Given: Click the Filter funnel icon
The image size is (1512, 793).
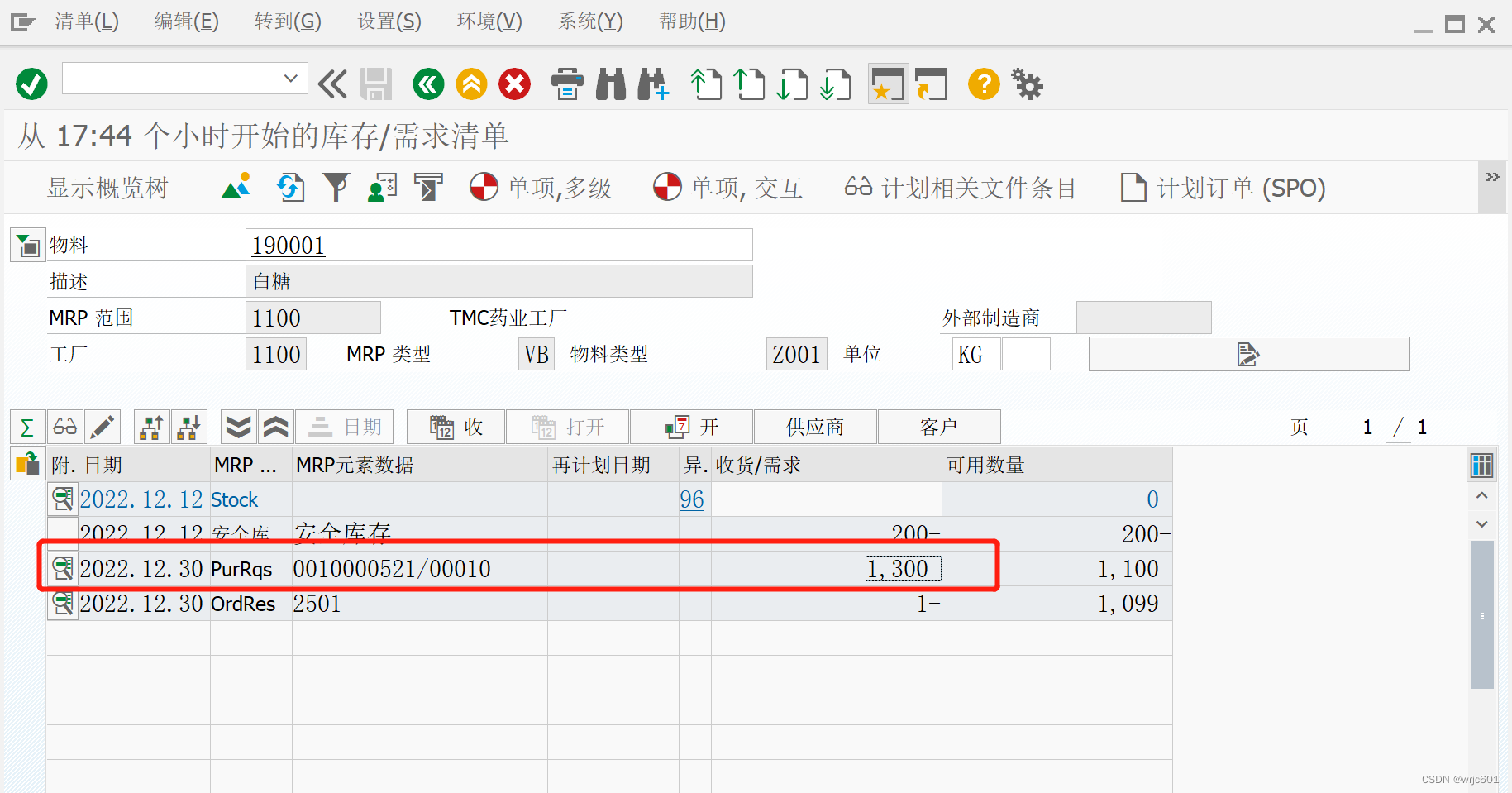Looking at the screenshot, I should tap(336, 188).
